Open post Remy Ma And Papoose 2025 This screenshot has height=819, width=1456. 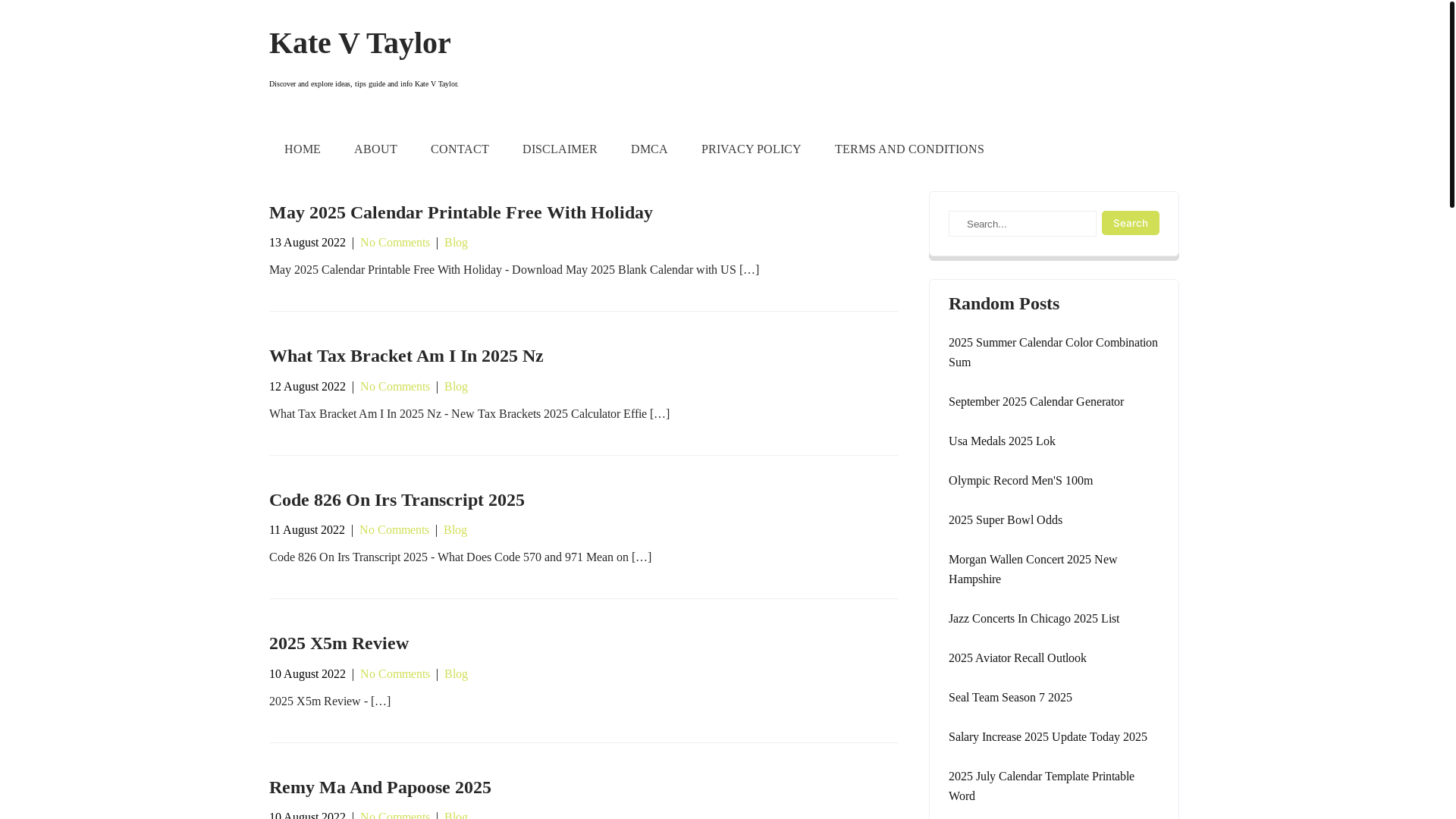[380, 787]
